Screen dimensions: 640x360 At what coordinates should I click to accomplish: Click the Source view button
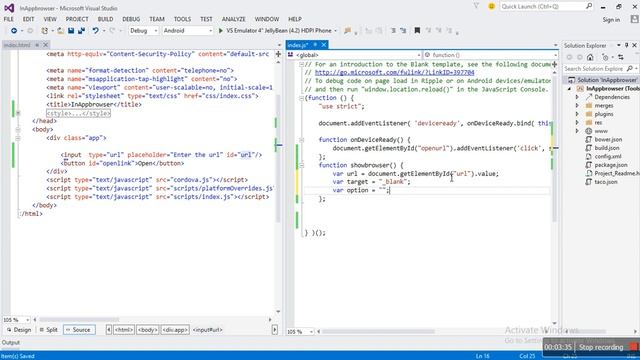[79, 330]
